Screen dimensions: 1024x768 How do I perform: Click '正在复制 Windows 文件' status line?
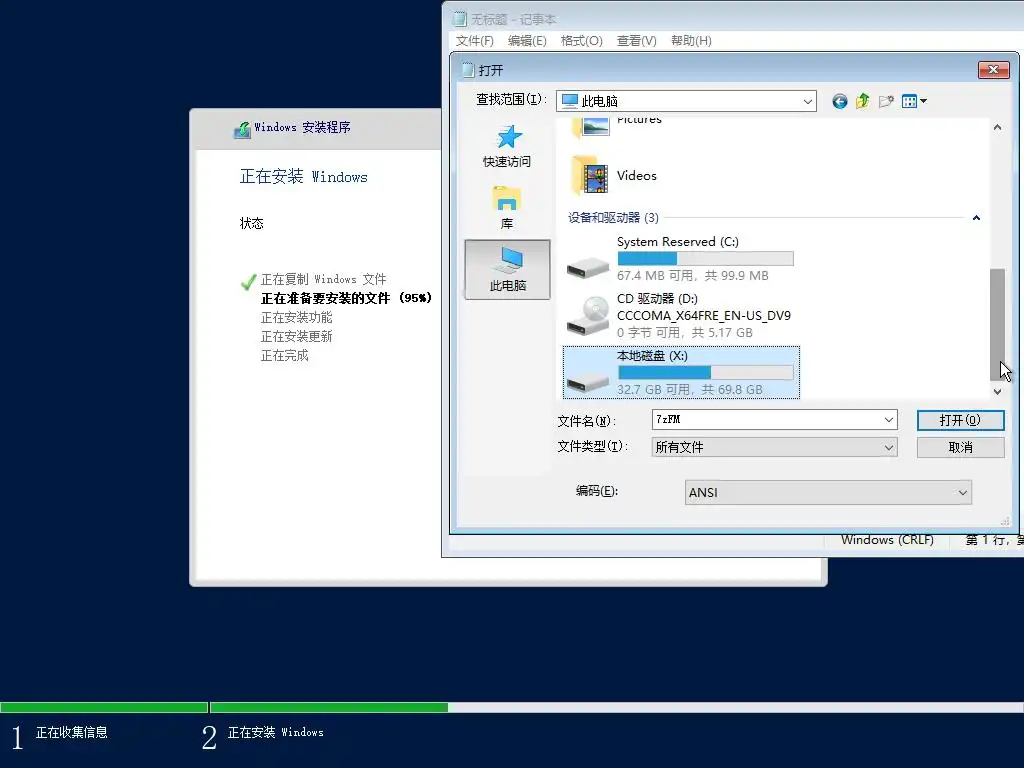click(323, 280)
